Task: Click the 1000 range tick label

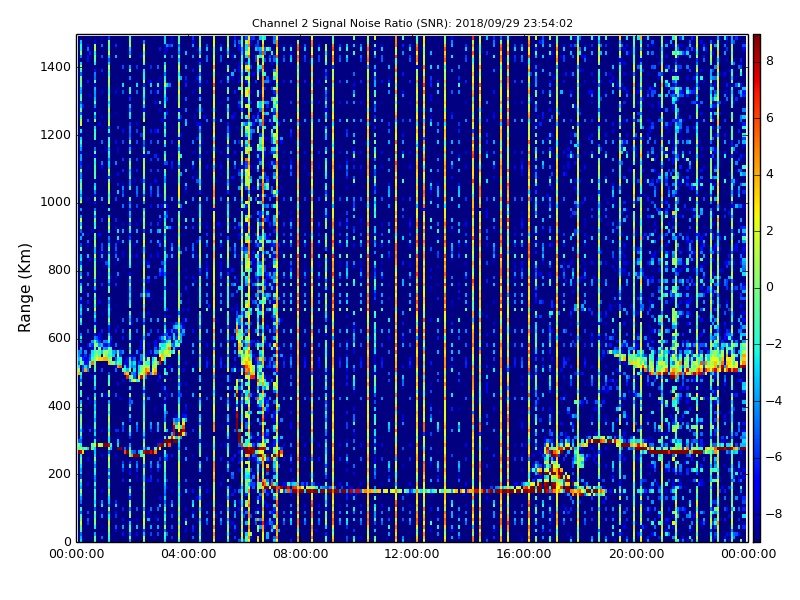Action: tap(55, 202)
